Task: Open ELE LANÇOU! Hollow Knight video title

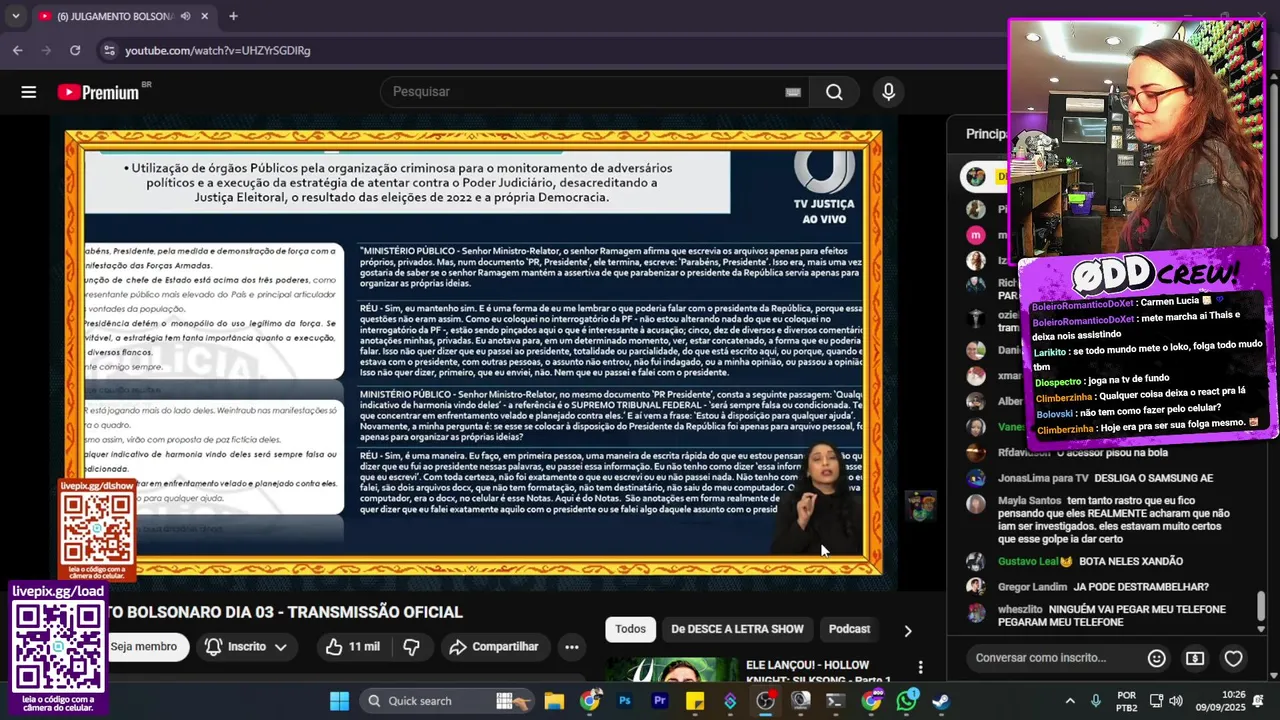Action: tap(818, 672)
